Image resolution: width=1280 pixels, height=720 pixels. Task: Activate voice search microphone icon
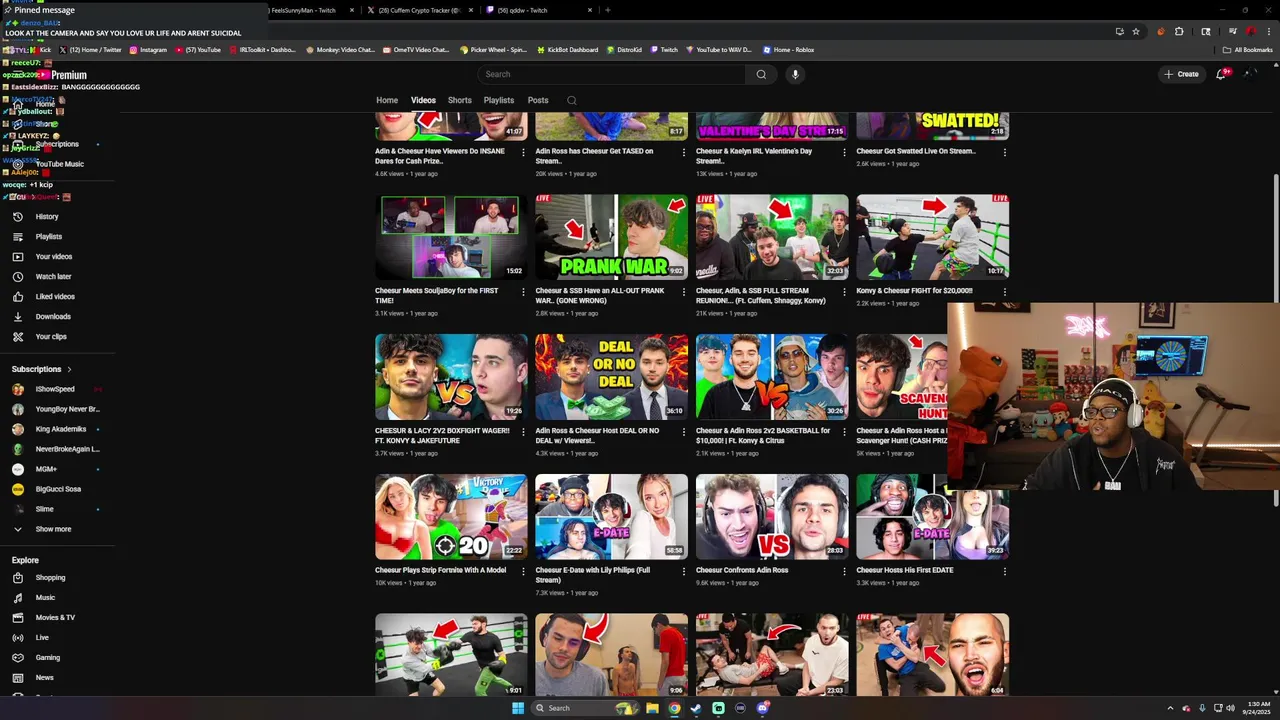tap(795, 74)
